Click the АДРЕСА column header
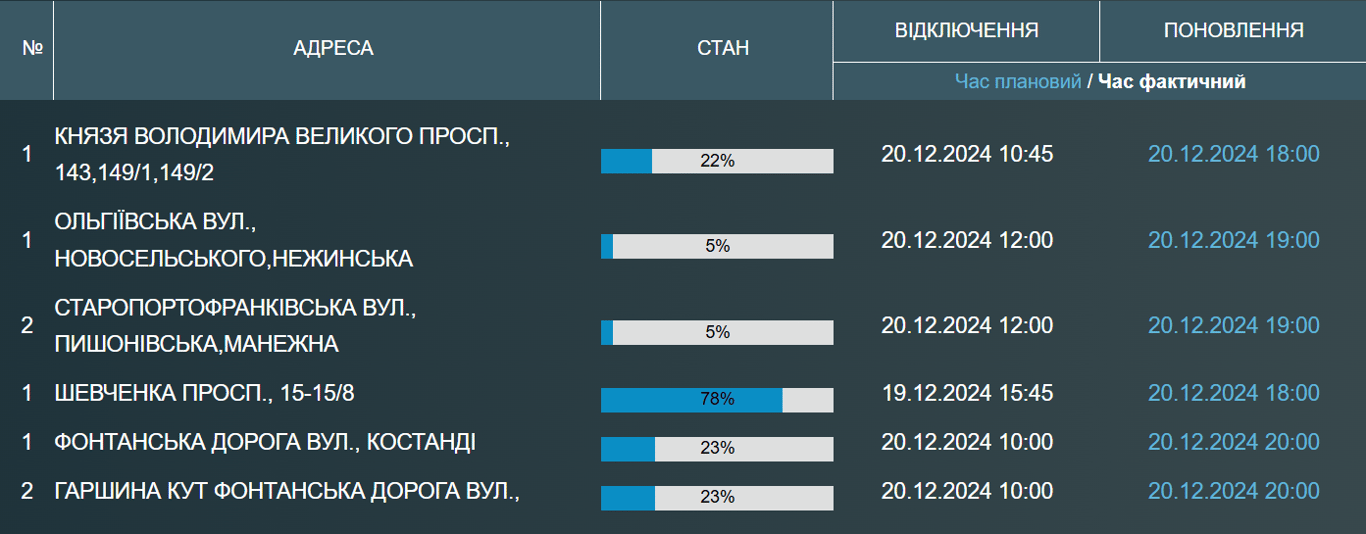The width and height of the screenshot is (1366, 534). 333,48
